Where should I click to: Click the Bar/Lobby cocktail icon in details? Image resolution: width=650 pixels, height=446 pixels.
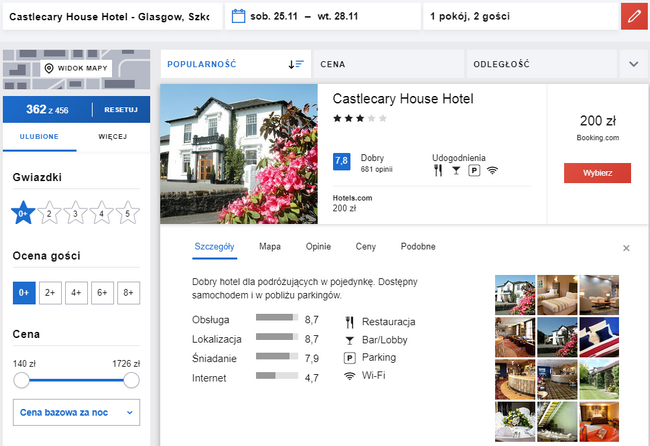click(349, 340)
